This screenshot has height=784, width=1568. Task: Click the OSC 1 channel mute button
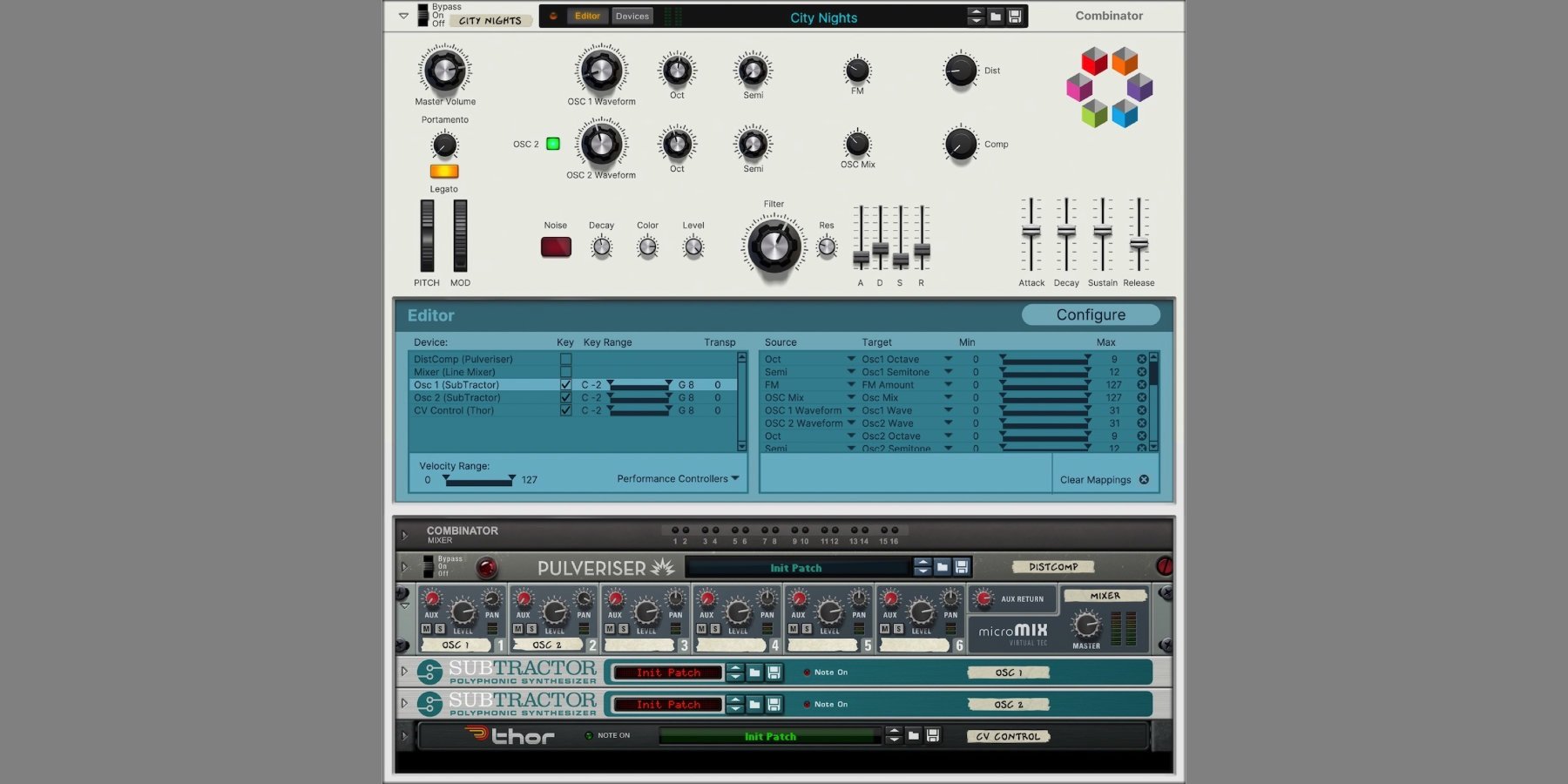pos(427,629)
